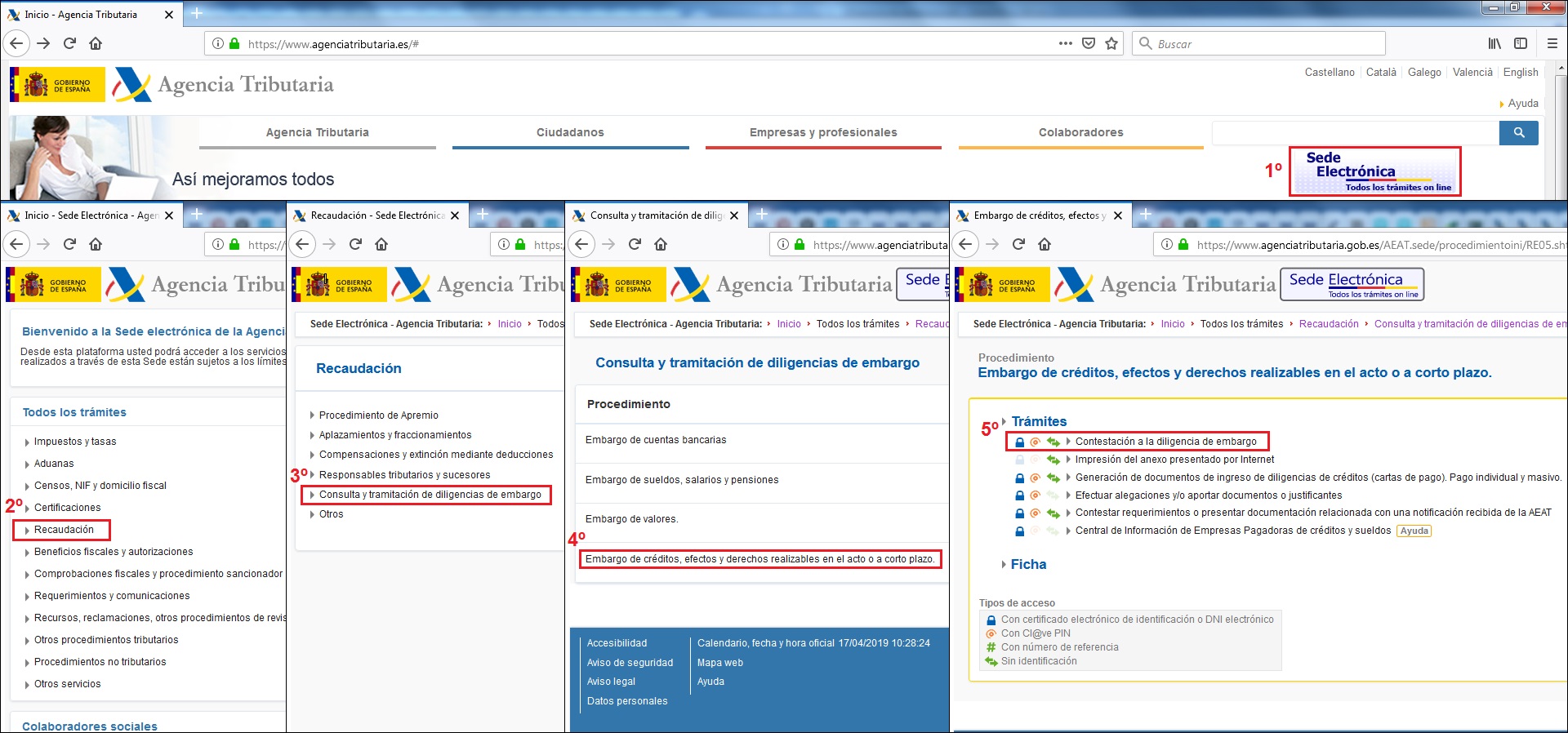
Task: Click Recaudación breadcrumb in Embargo window
Action: click(1329, 324)
